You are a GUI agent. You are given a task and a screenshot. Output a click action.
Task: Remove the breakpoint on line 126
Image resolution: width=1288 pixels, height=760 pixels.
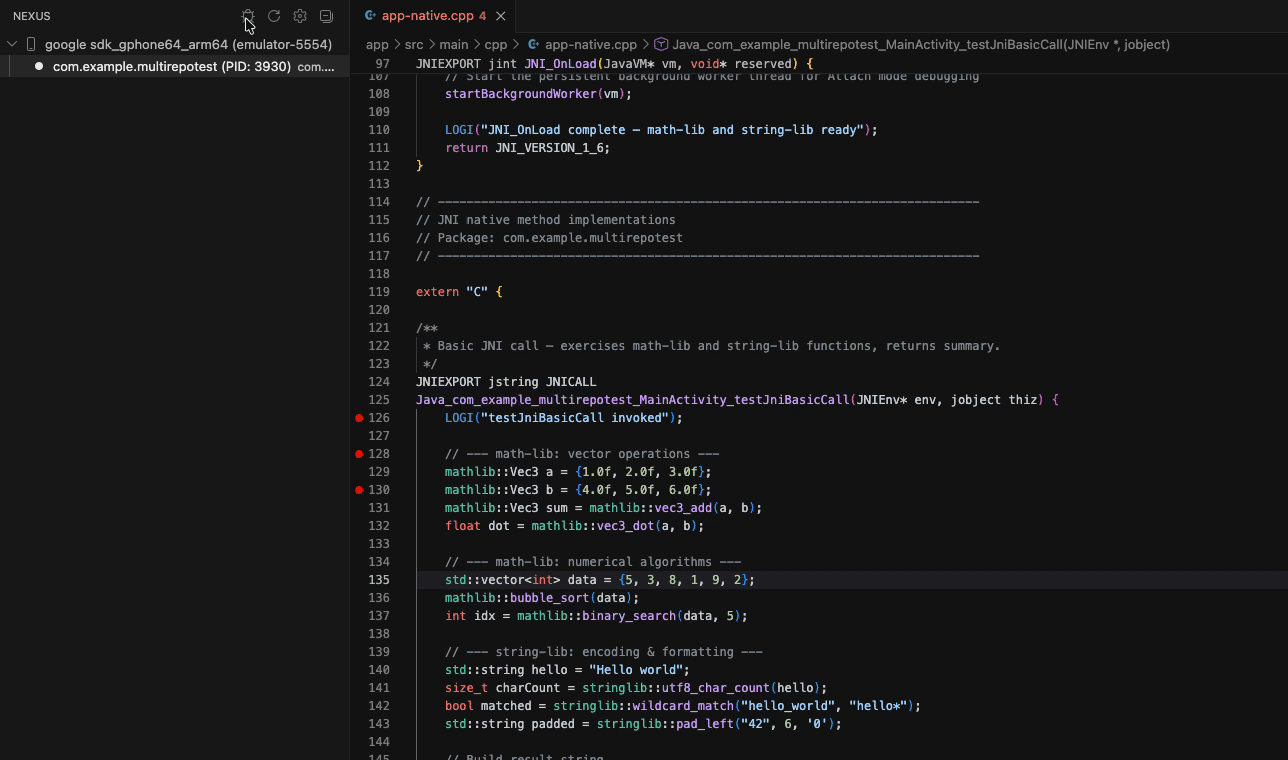point(360,418)
